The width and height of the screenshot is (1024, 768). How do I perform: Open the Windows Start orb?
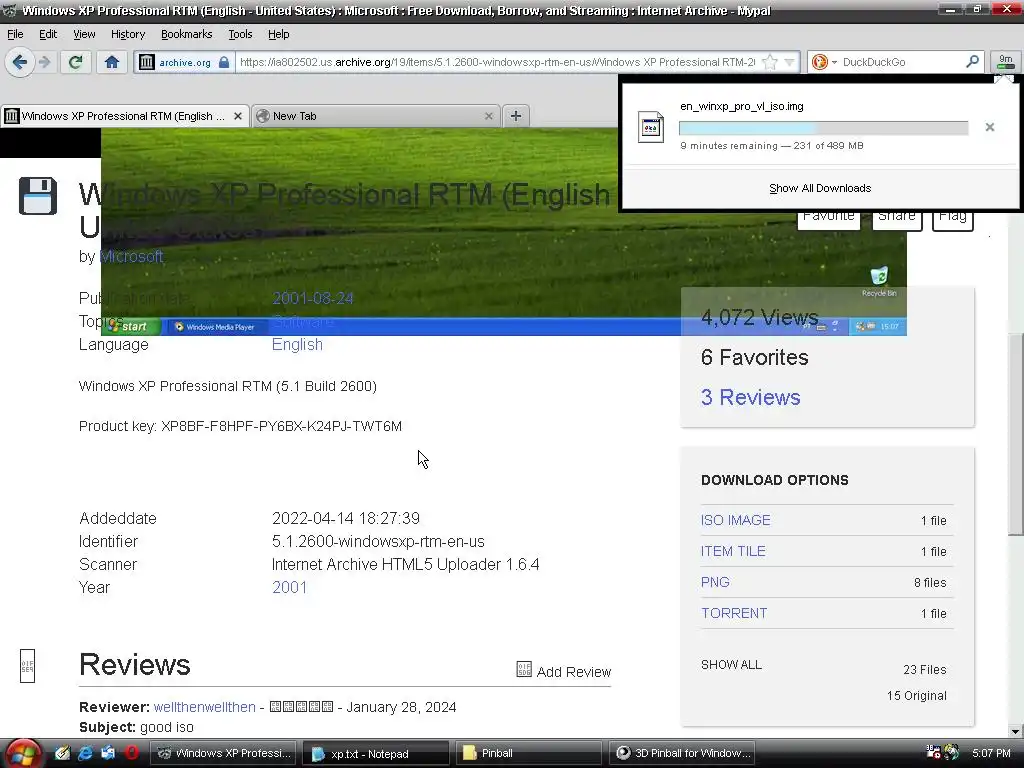(x=23, y=753)
